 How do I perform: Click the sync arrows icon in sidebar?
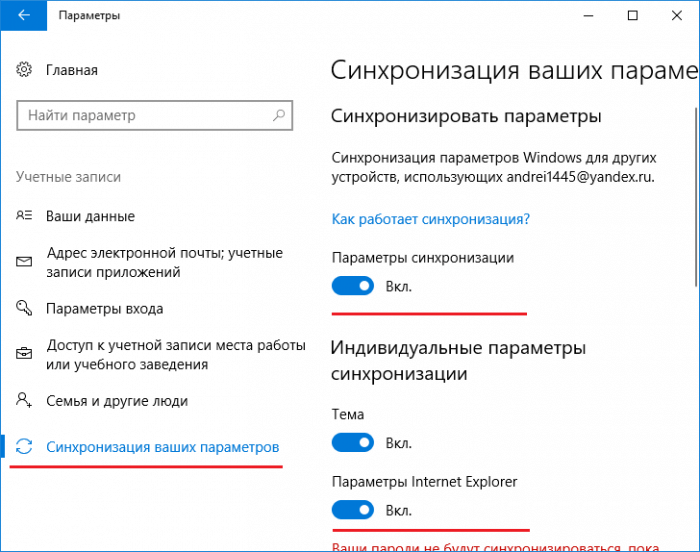pyautogui.click(x=24, y=447)
